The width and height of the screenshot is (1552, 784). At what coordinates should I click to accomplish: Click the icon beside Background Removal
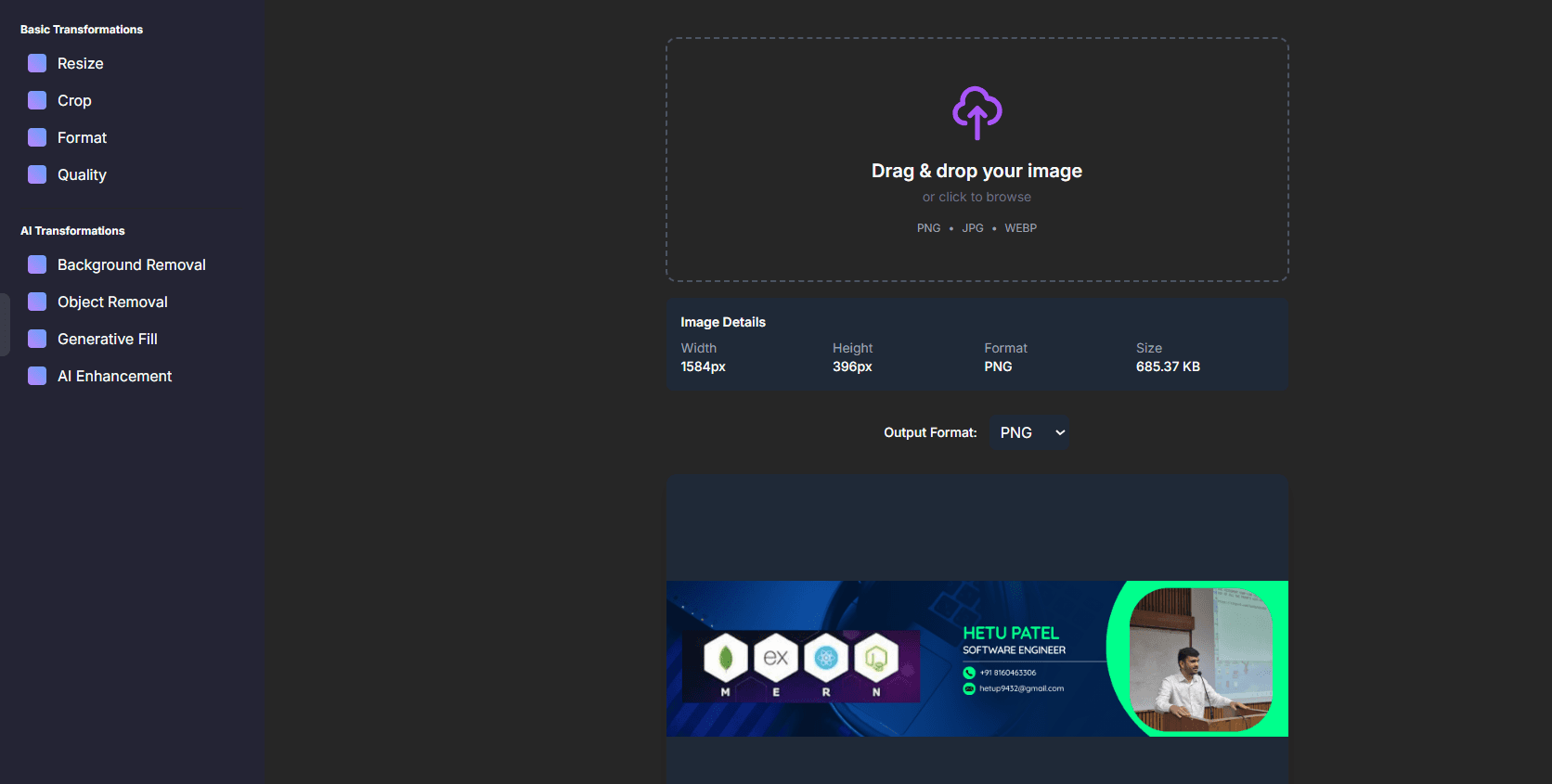point(37,264)
